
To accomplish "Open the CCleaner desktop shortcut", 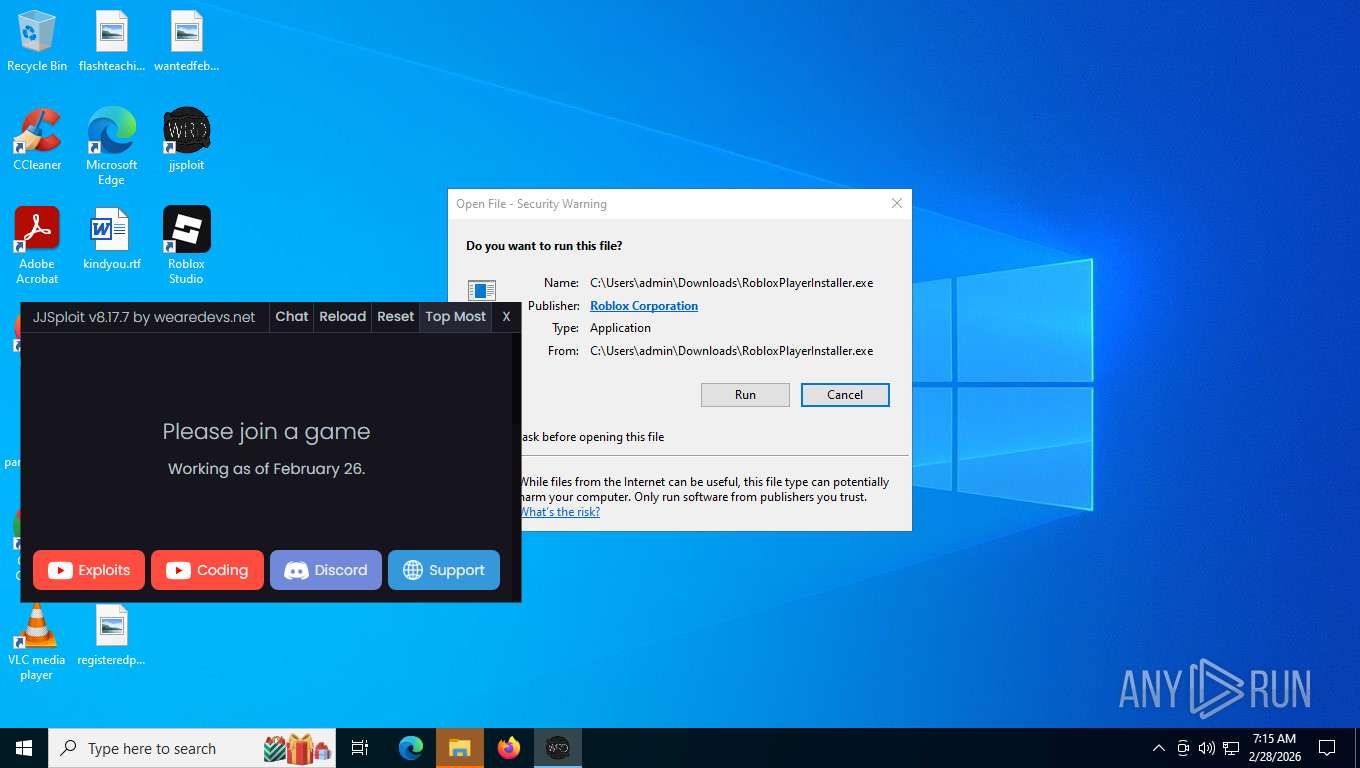I will click(37, 140).
